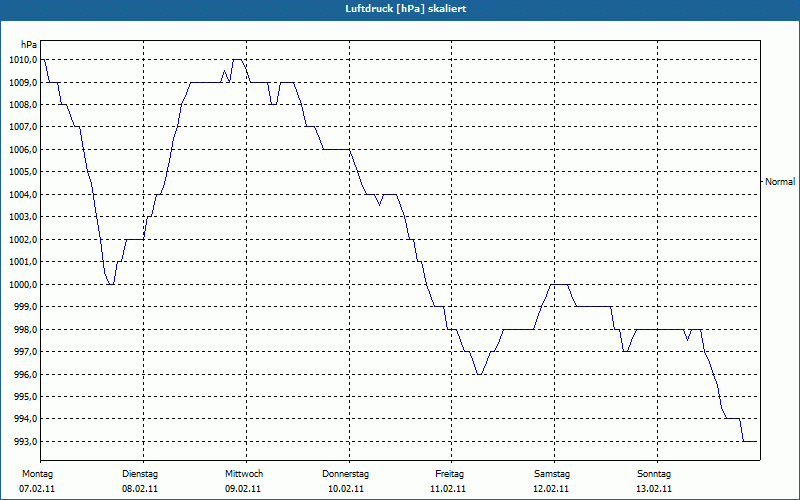Click the '994,0' y-axis value
This screenshot has height=500, width=800.
pyautogui.click(x=26, y=418)
